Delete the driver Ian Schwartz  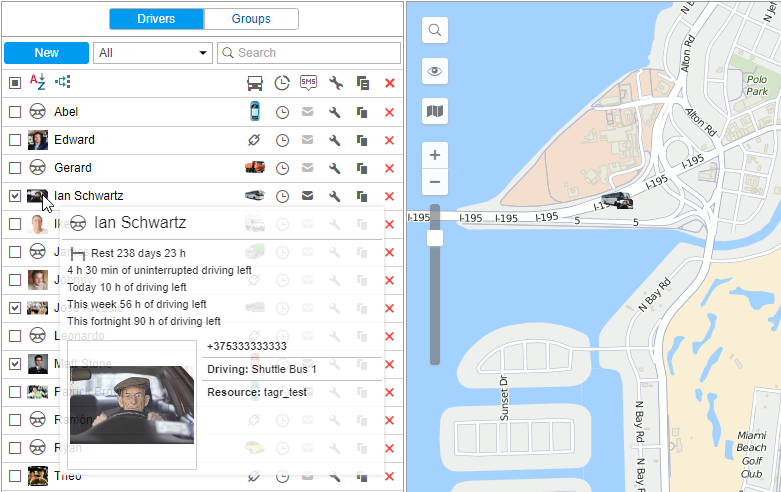pyautogui.click(x=390, y=196)
